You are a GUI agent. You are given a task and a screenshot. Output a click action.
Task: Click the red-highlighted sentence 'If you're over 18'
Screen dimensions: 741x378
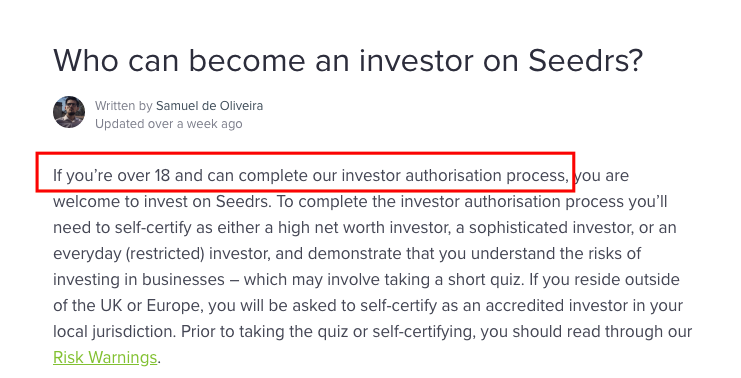pyautogui.click(x=305, y=172)
